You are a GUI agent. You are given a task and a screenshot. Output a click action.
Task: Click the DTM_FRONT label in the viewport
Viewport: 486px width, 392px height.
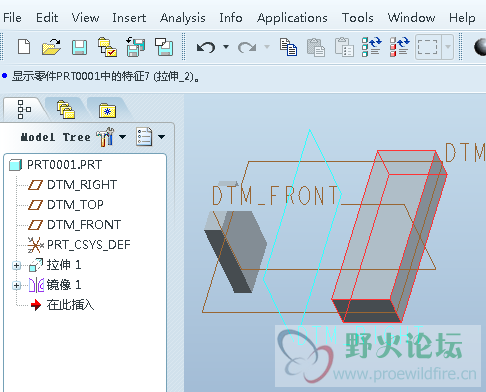[275, 196]
